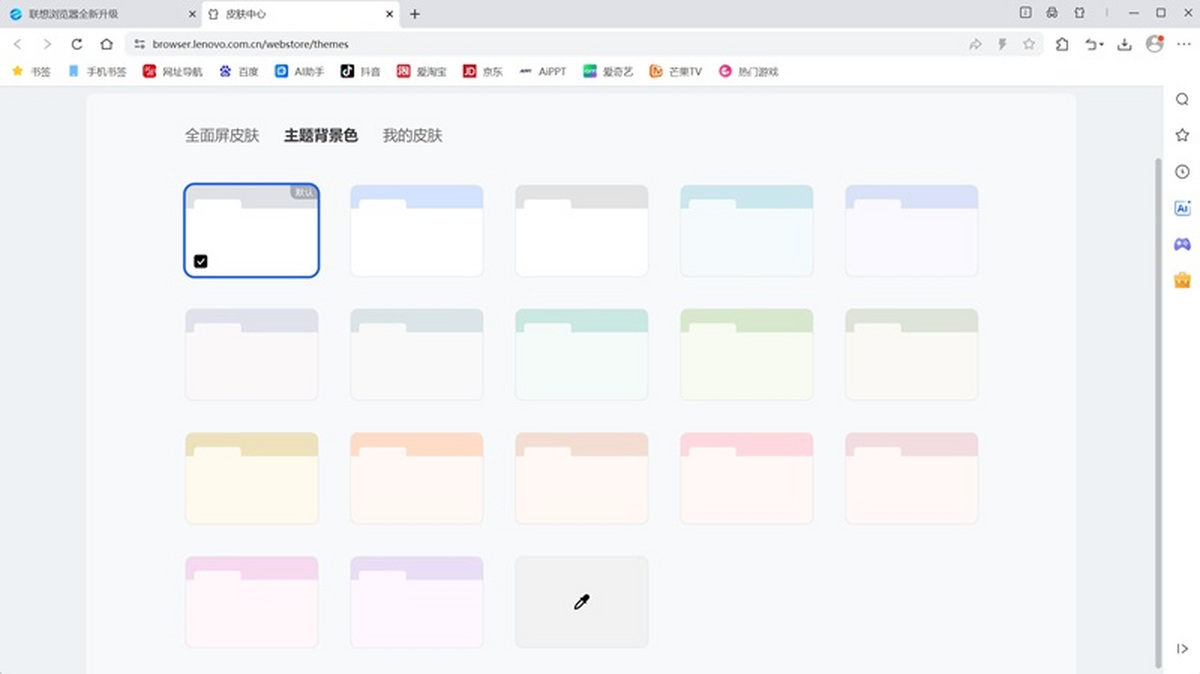
Task: Select the 皮肤中心 browser tab
Action: [301, 14]
